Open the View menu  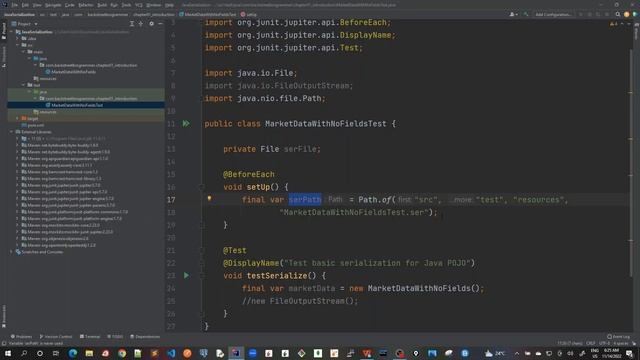(37, 5)
